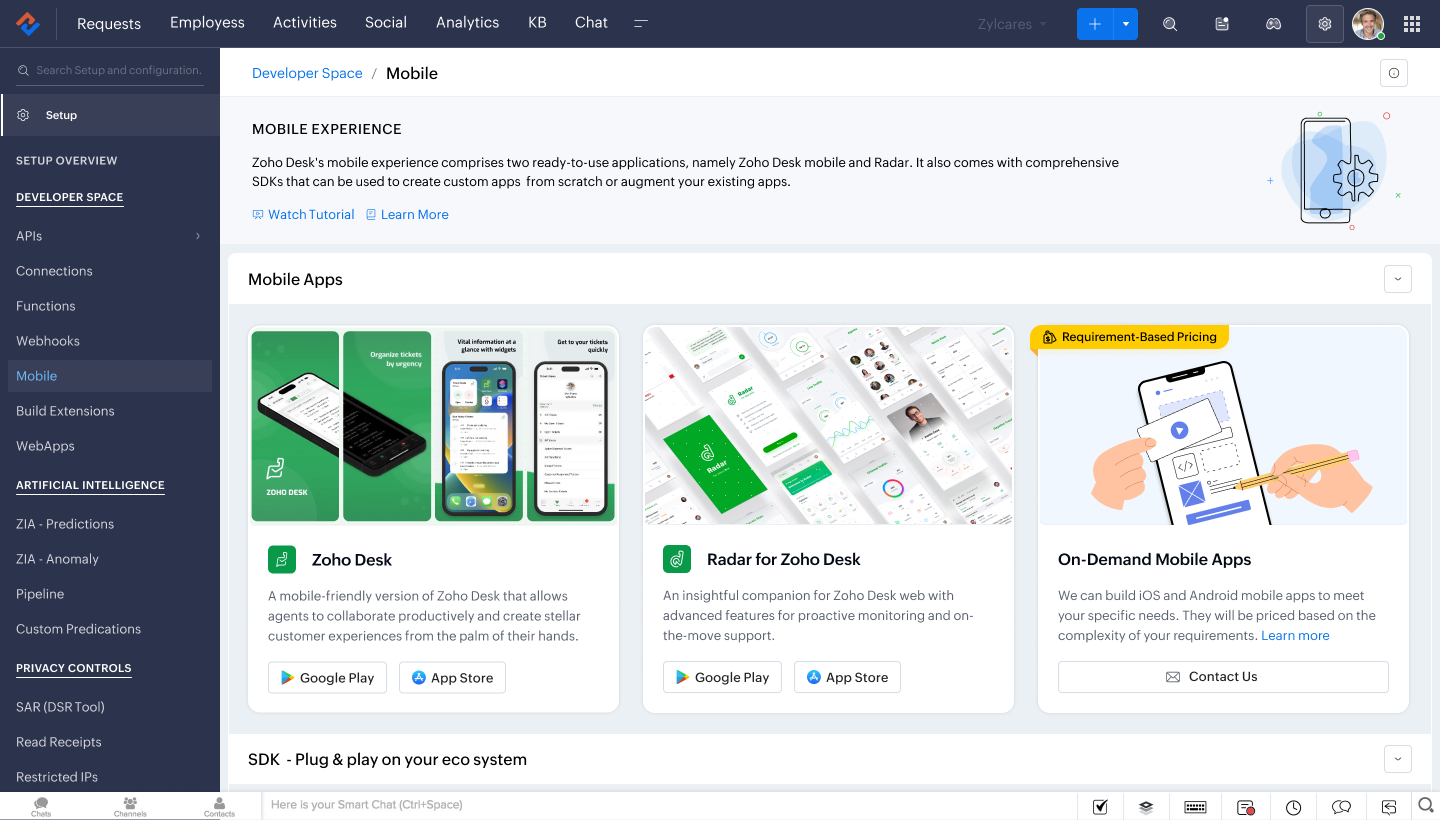Click the green Radar app icon
The image size is (1440, 820).
(x=677, y=559)
